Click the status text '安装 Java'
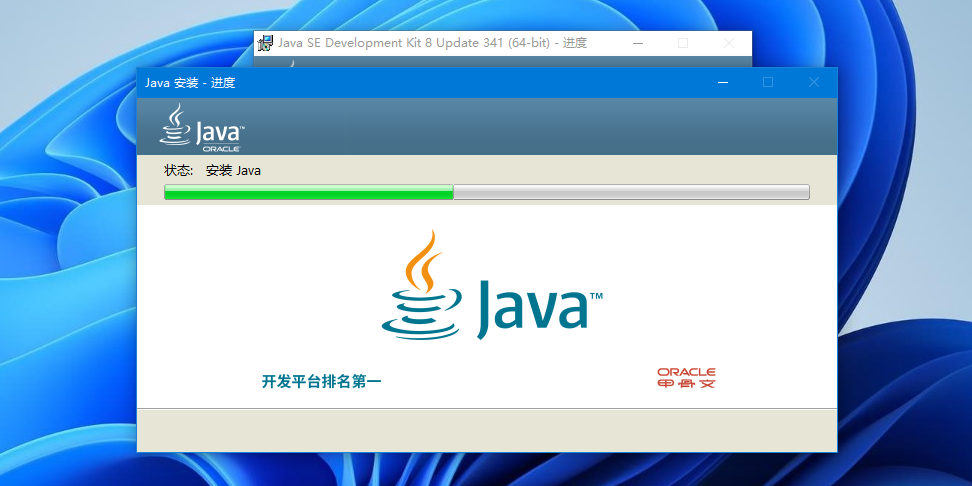This screenshot has height=486, width=972. (233, 170)
